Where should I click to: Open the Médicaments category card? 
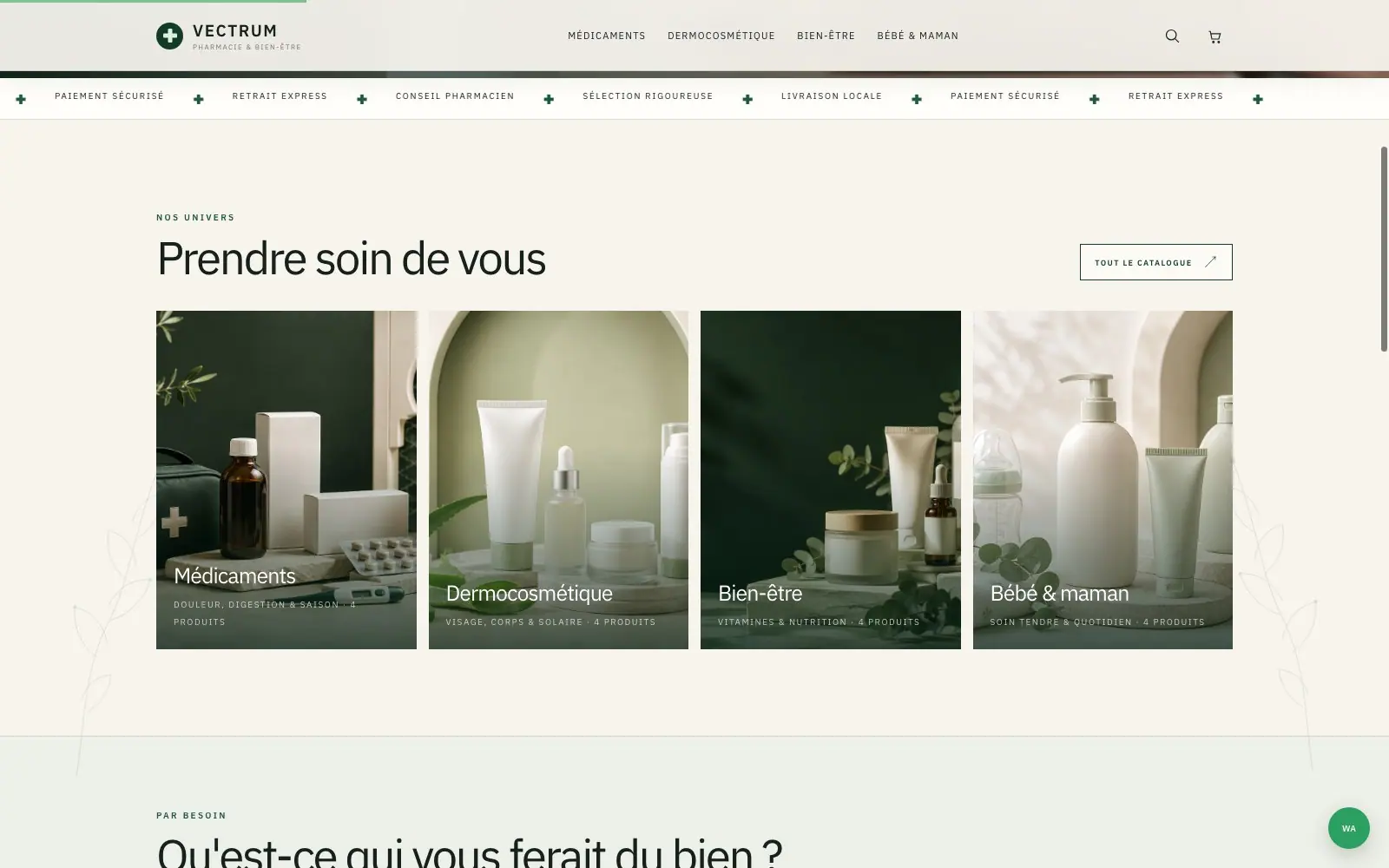[x=286, y=480]
